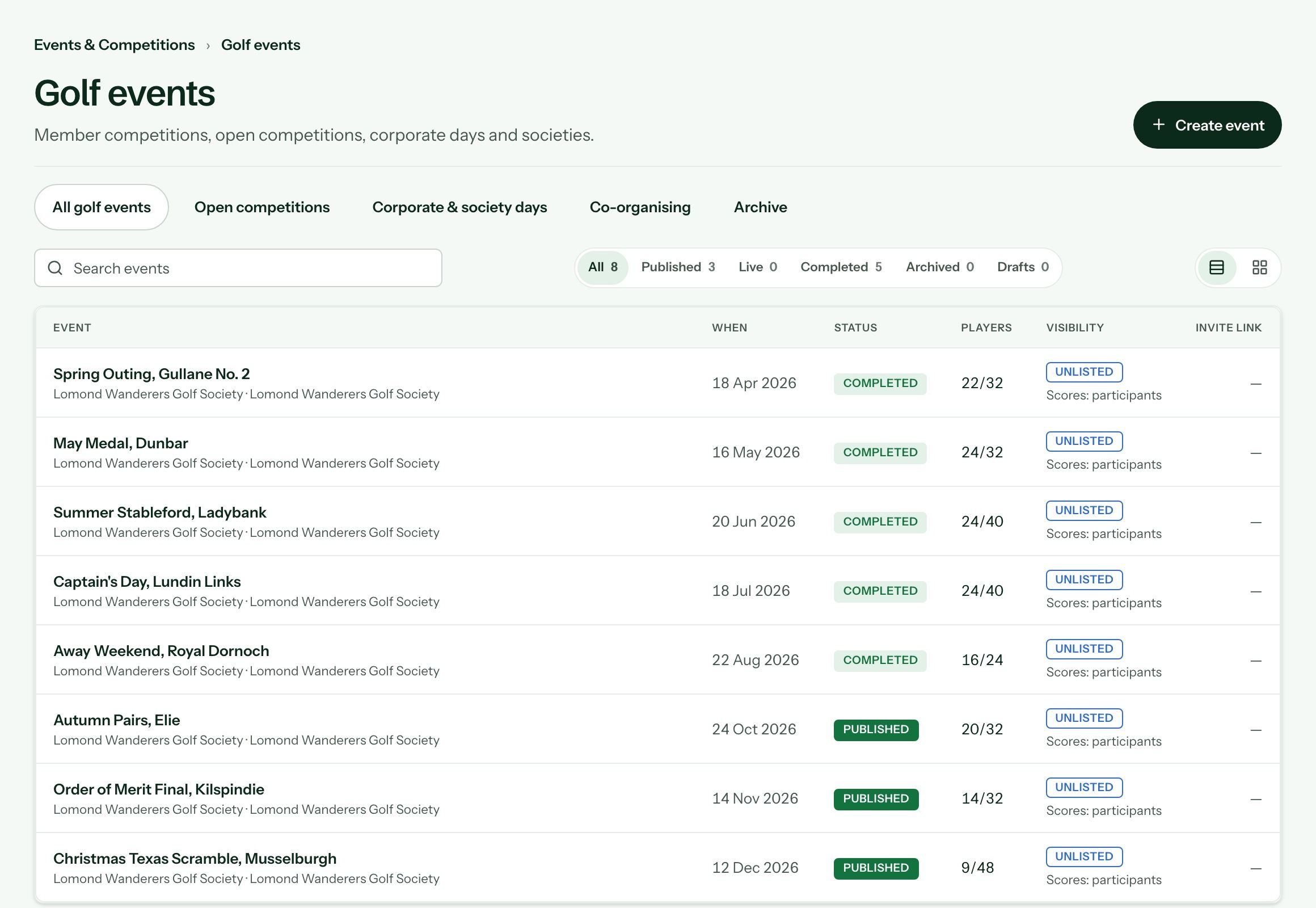Image resolution: width=1316 pixels, height=908 pixels.
Task: Switch to grid view layout icon
Action: pyautogui.click(x=1259, y=267)
